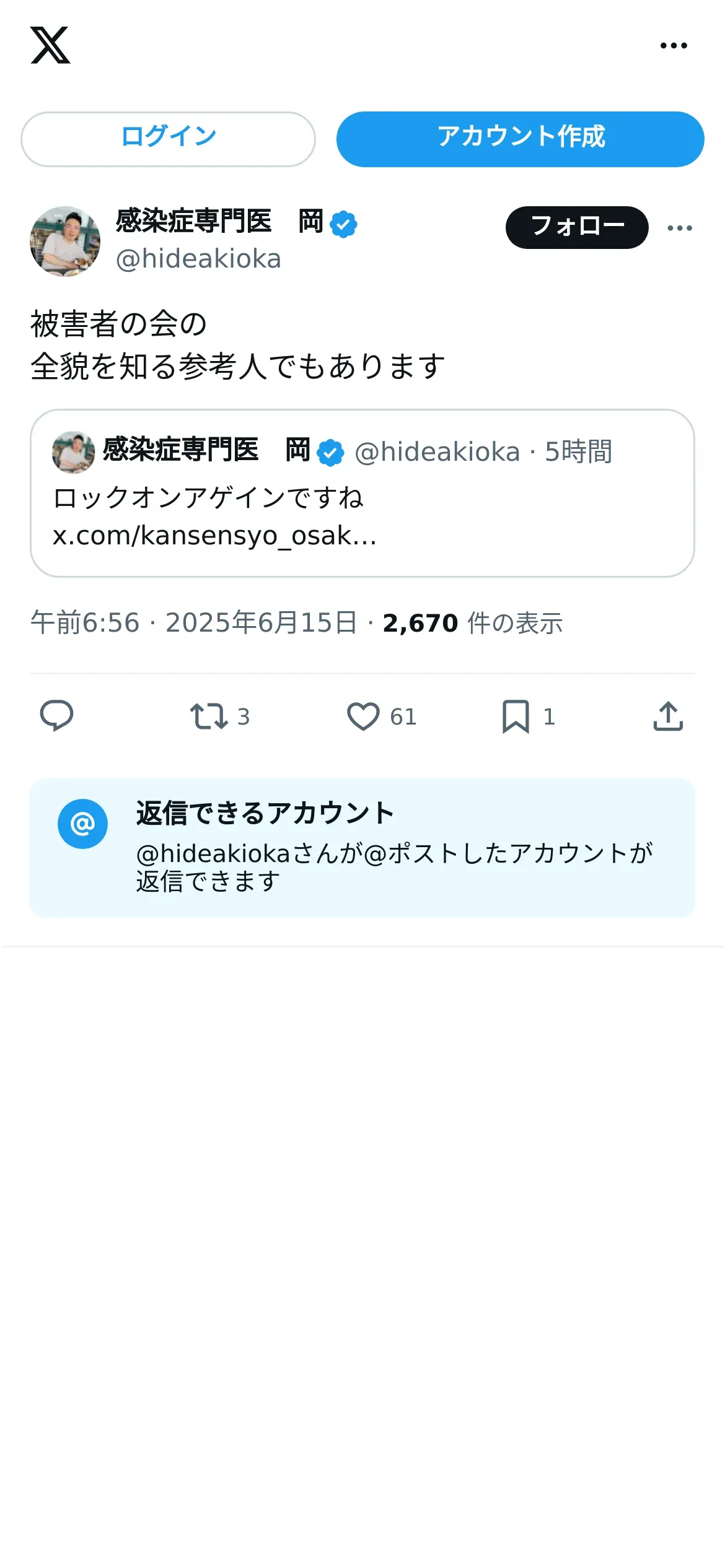
Task: Open the top-right more options menu
Action: tap(674, 45)
